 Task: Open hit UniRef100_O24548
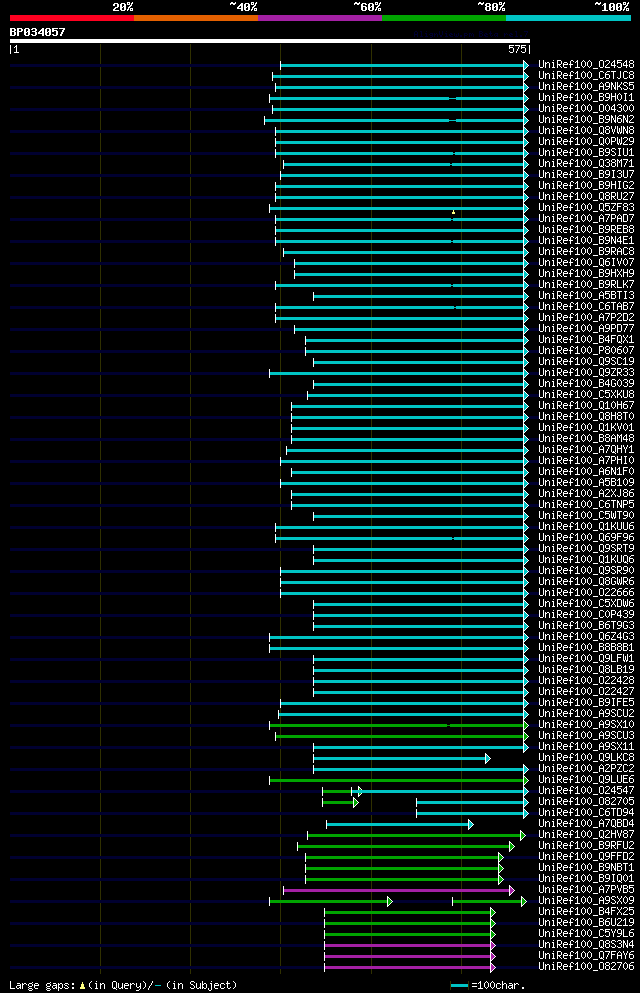[586, 65]
